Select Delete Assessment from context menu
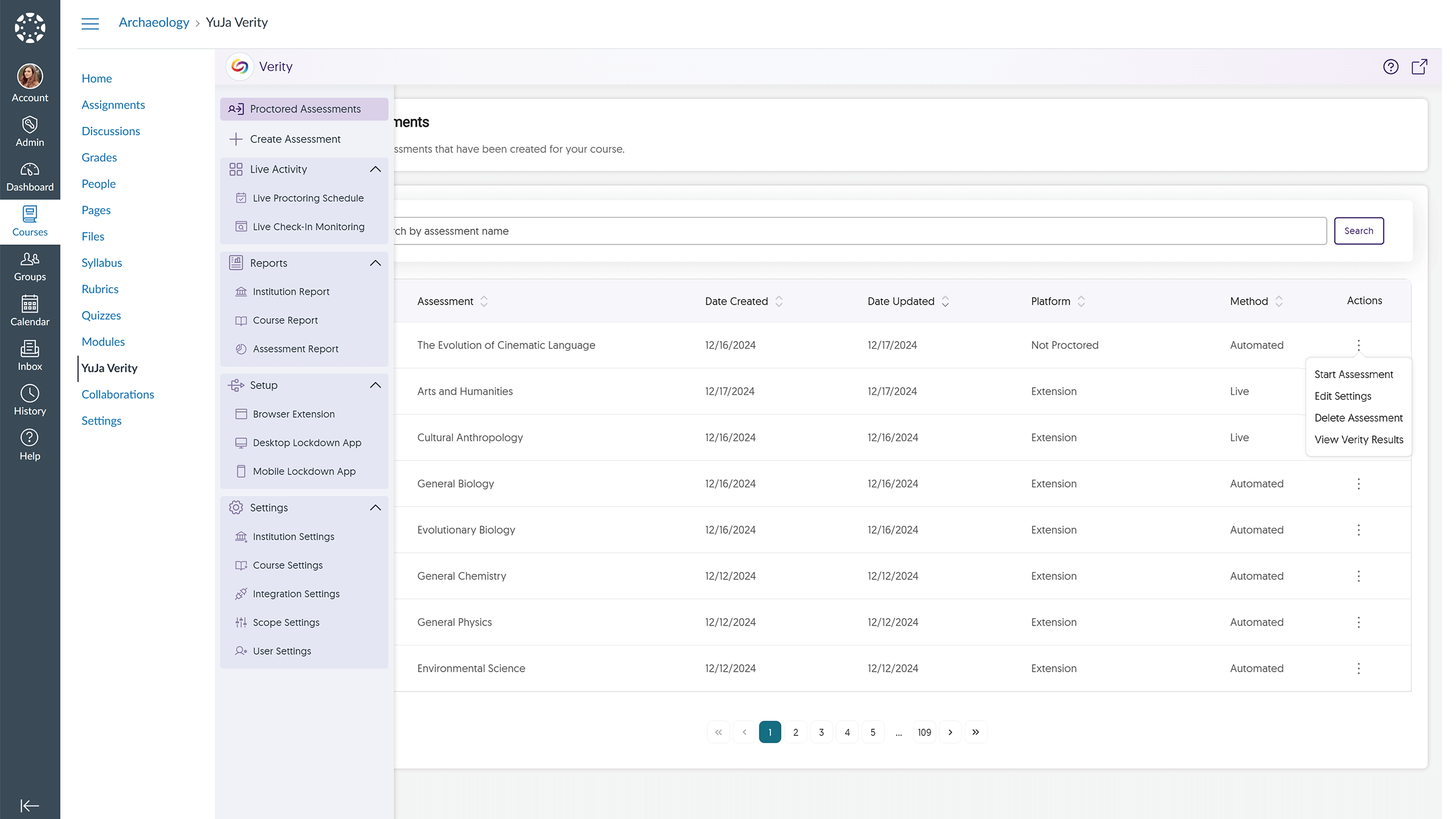Viewport: 1456px width, 819px height. [x=1358, y=417]
